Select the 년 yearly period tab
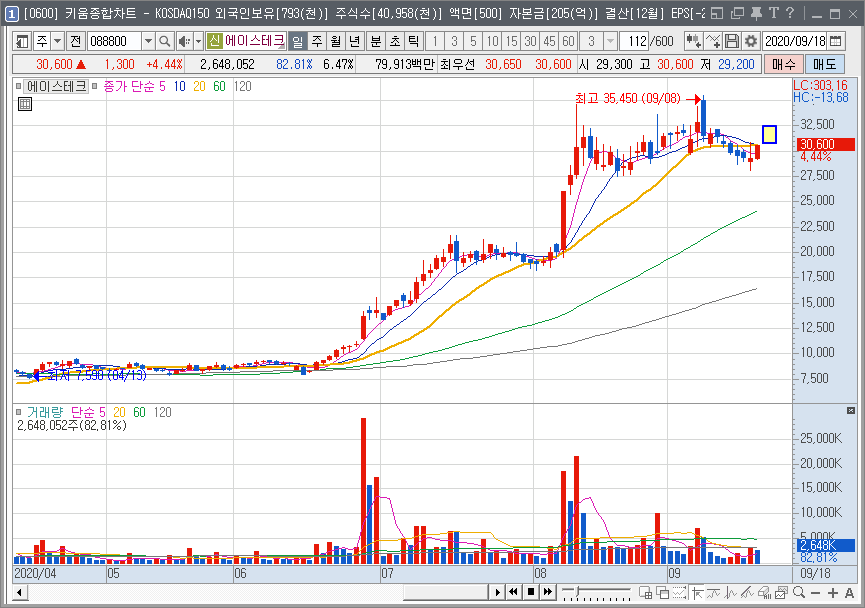 point(355,41)
